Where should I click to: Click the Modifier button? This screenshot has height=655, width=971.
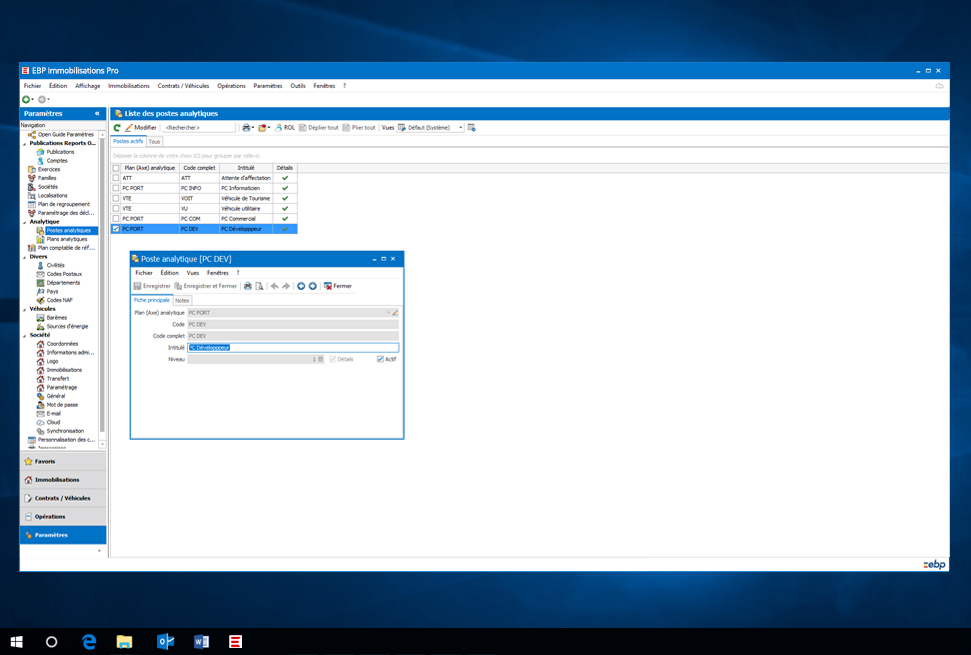[141, 128]
